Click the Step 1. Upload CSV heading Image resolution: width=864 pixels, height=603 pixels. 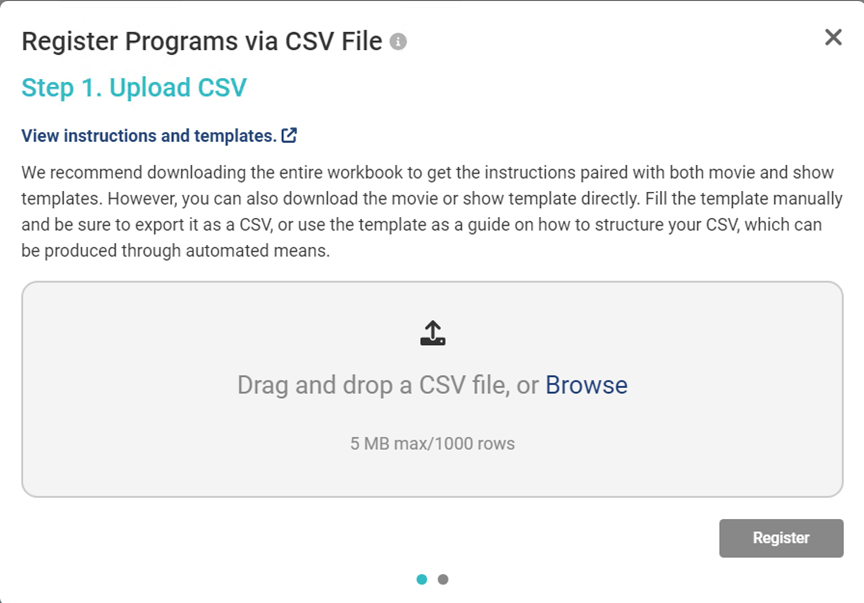[x=134, y=88]
